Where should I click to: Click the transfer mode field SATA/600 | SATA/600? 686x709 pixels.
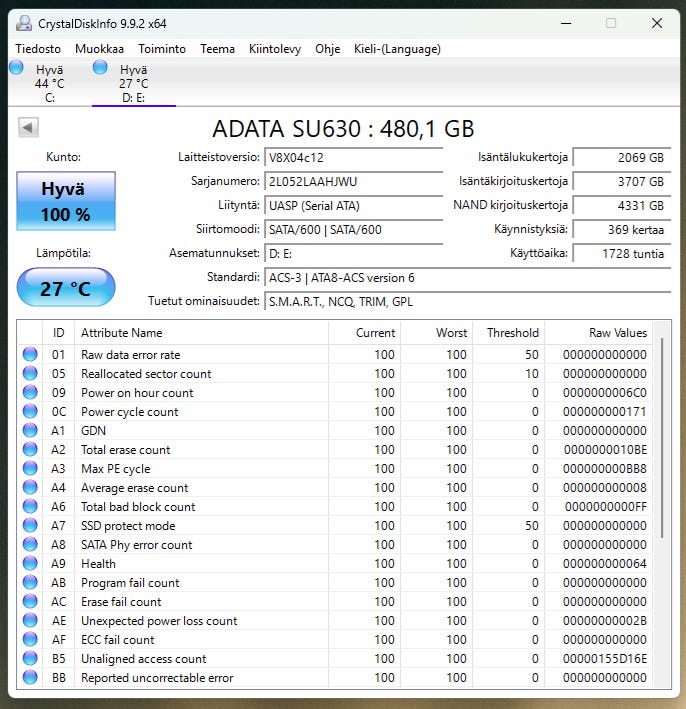tap(353, 229)
